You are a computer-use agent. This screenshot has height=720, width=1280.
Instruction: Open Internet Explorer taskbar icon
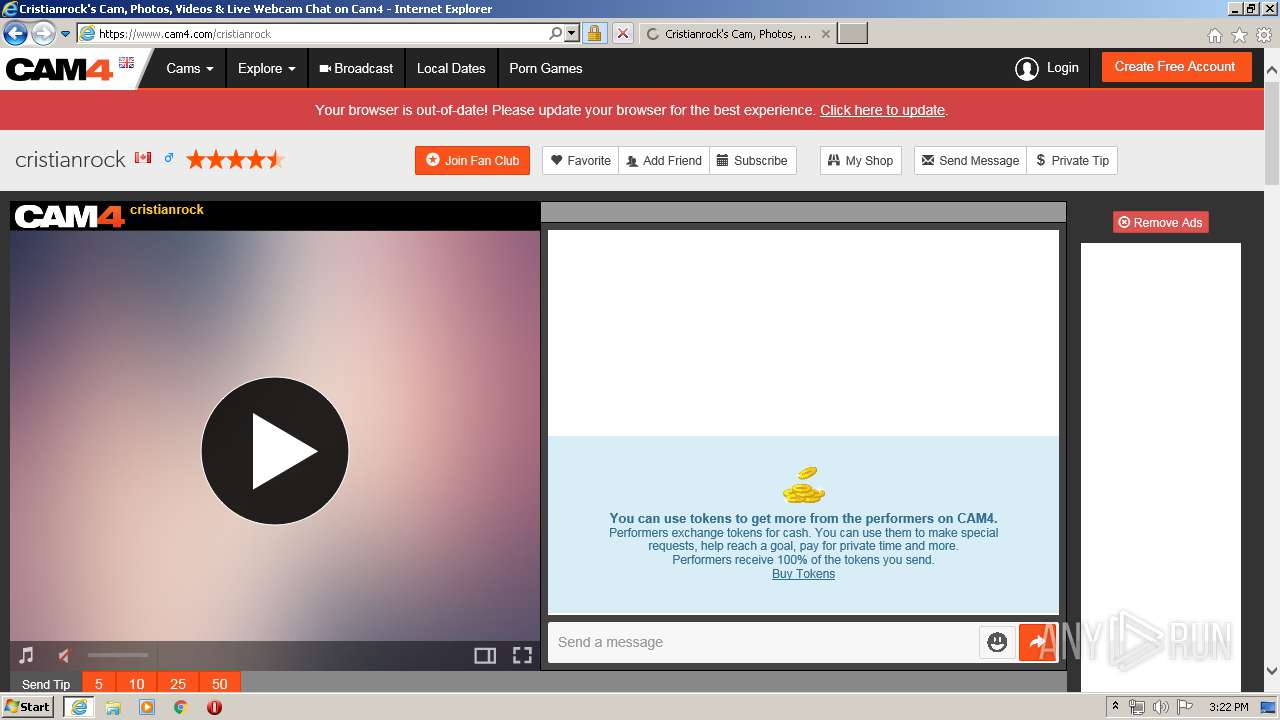(79, 707)
